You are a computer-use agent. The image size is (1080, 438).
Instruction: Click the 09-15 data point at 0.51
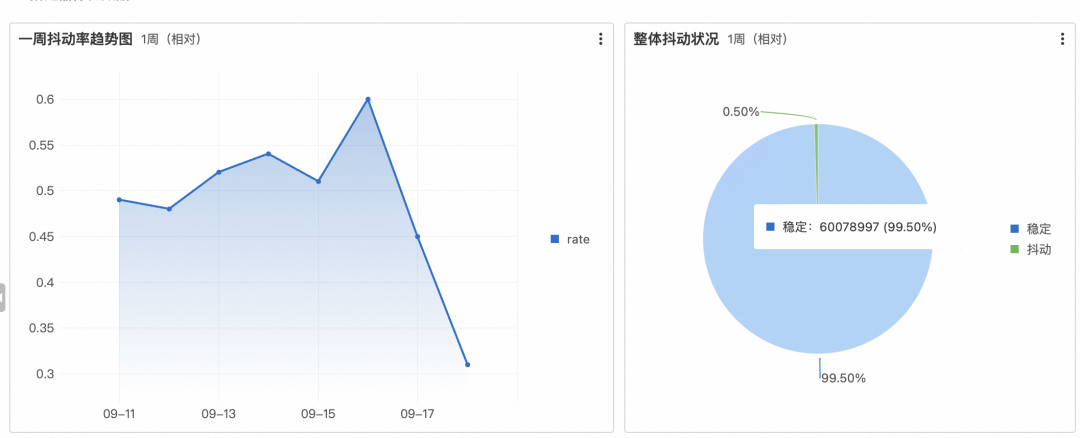[x=318, y=181]
